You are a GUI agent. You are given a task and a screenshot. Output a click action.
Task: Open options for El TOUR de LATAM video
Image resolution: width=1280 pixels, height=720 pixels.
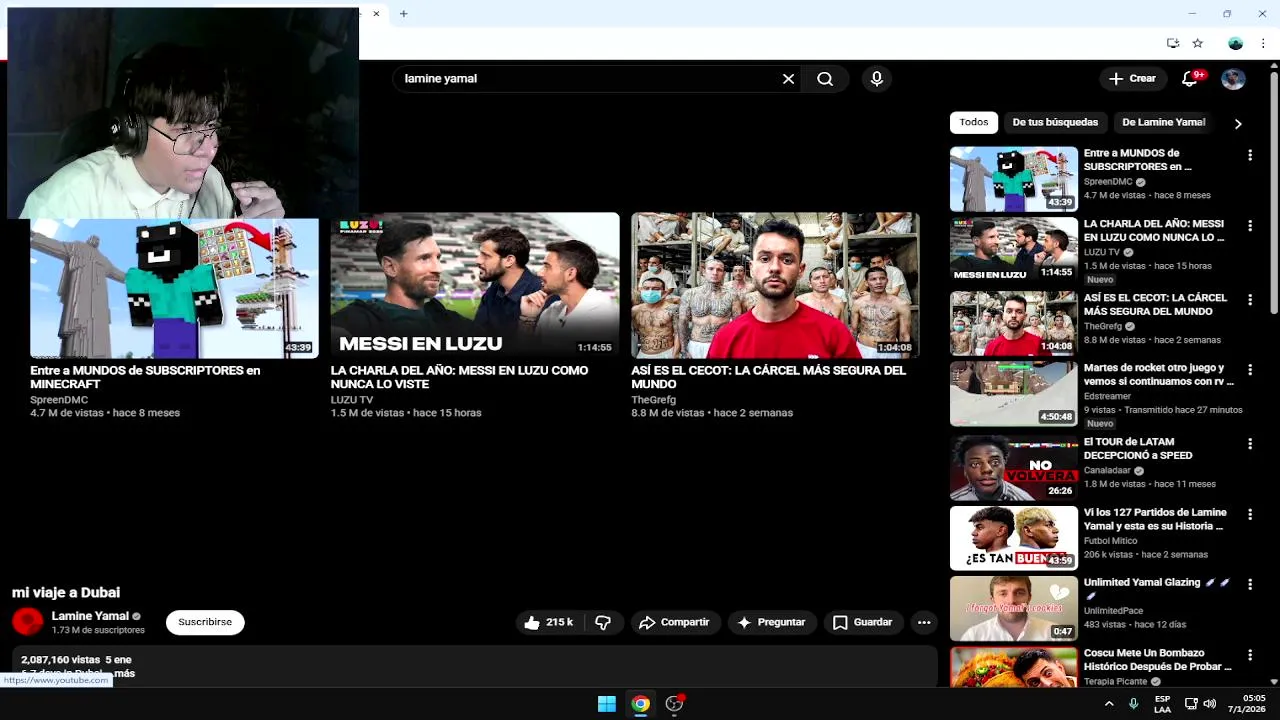pyautogui.click(x=1249, y=444)
